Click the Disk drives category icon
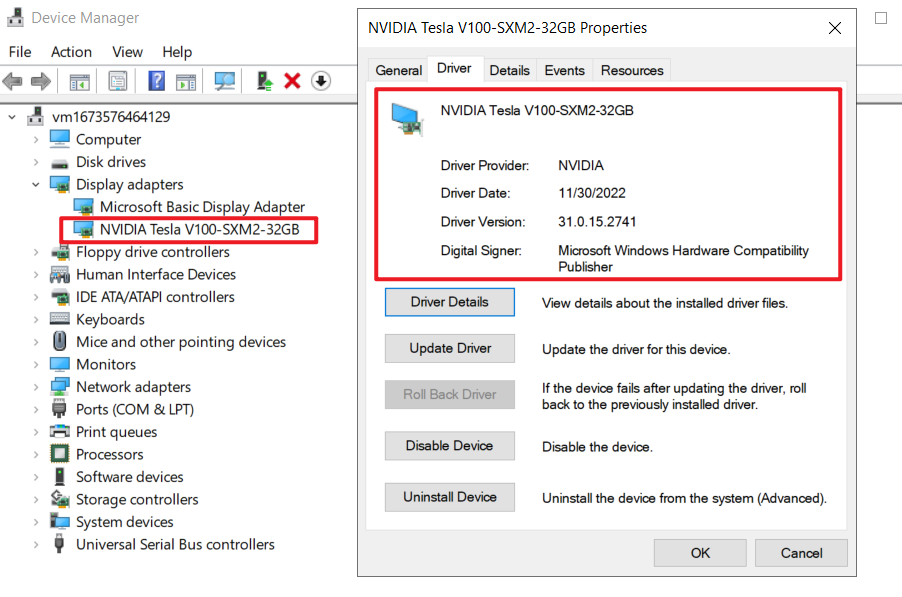The height and width of the screenshot is (597, 902). 59,163
